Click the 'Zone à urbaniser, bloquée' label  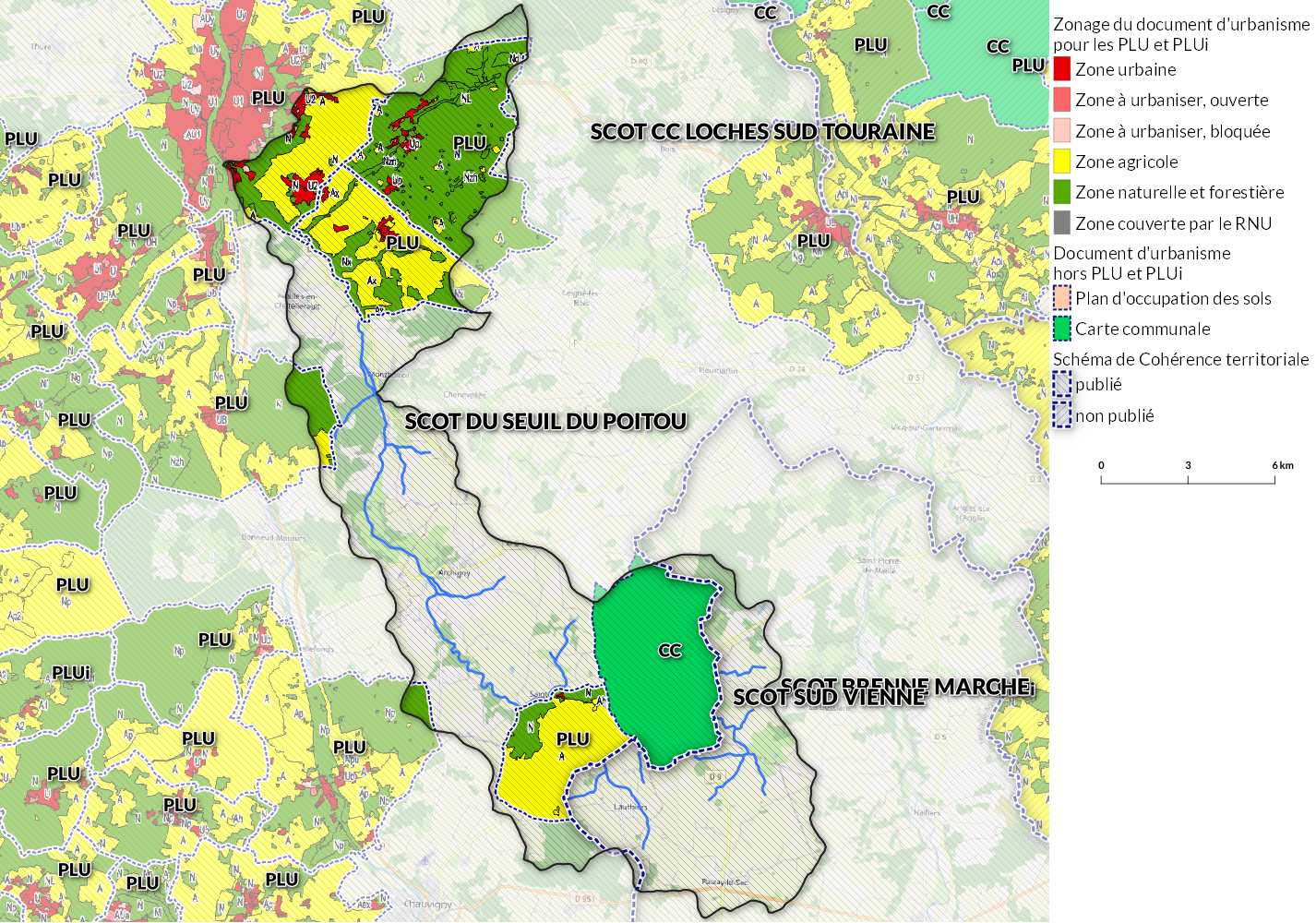click(x=1173, y=131)
